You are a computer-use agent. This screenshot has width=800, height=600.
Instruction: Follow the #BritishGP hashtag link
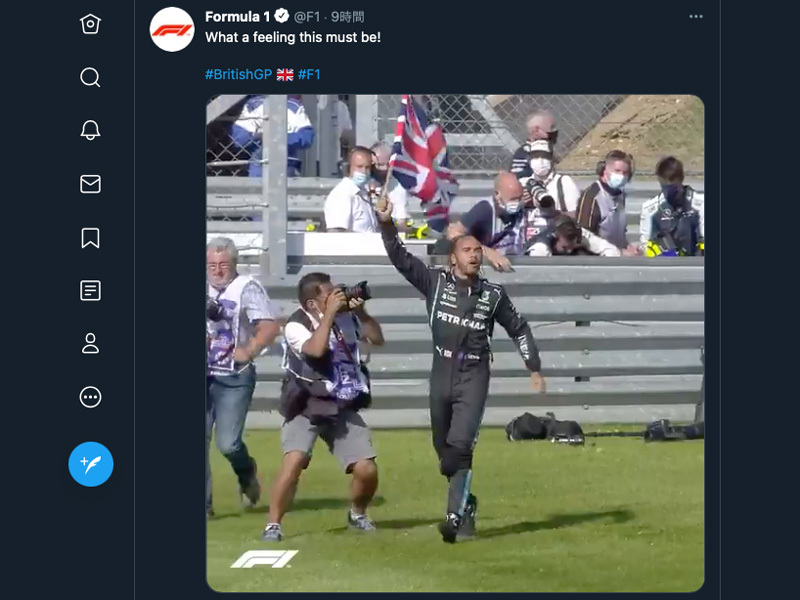pos(237,74)
